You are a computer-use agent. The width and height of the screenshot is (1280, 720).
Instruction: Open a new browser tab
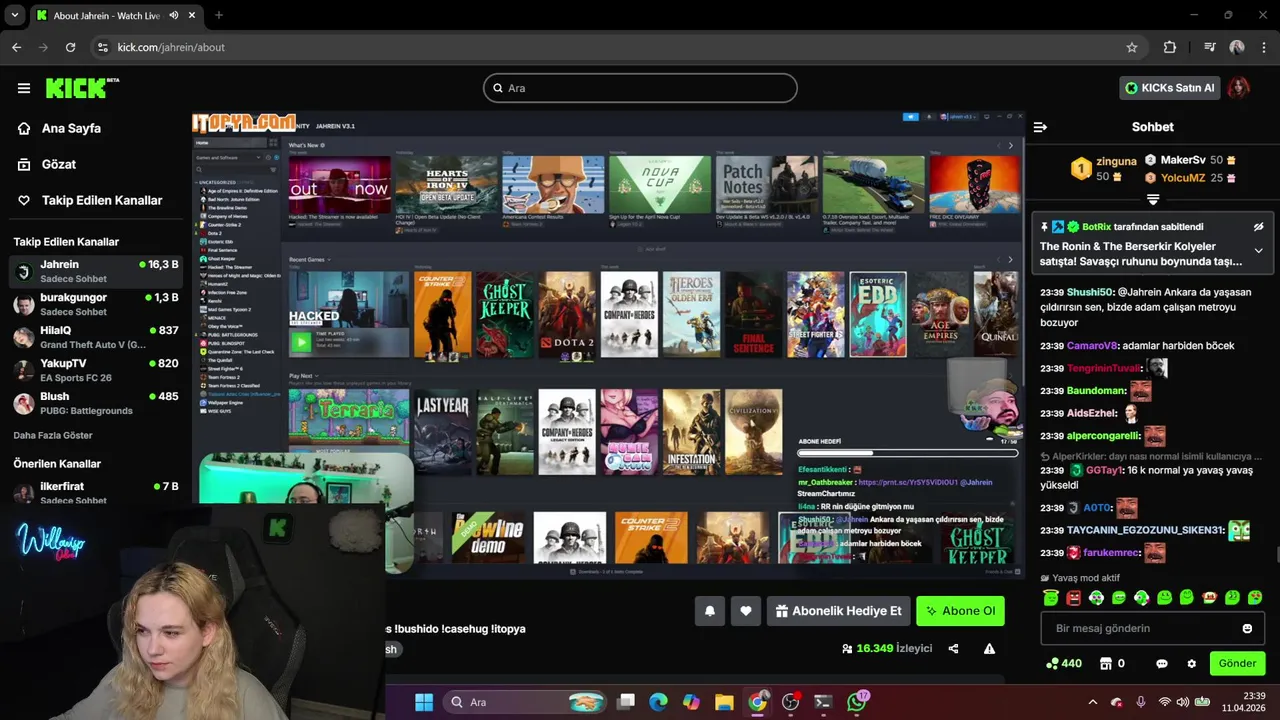(219, 15)
